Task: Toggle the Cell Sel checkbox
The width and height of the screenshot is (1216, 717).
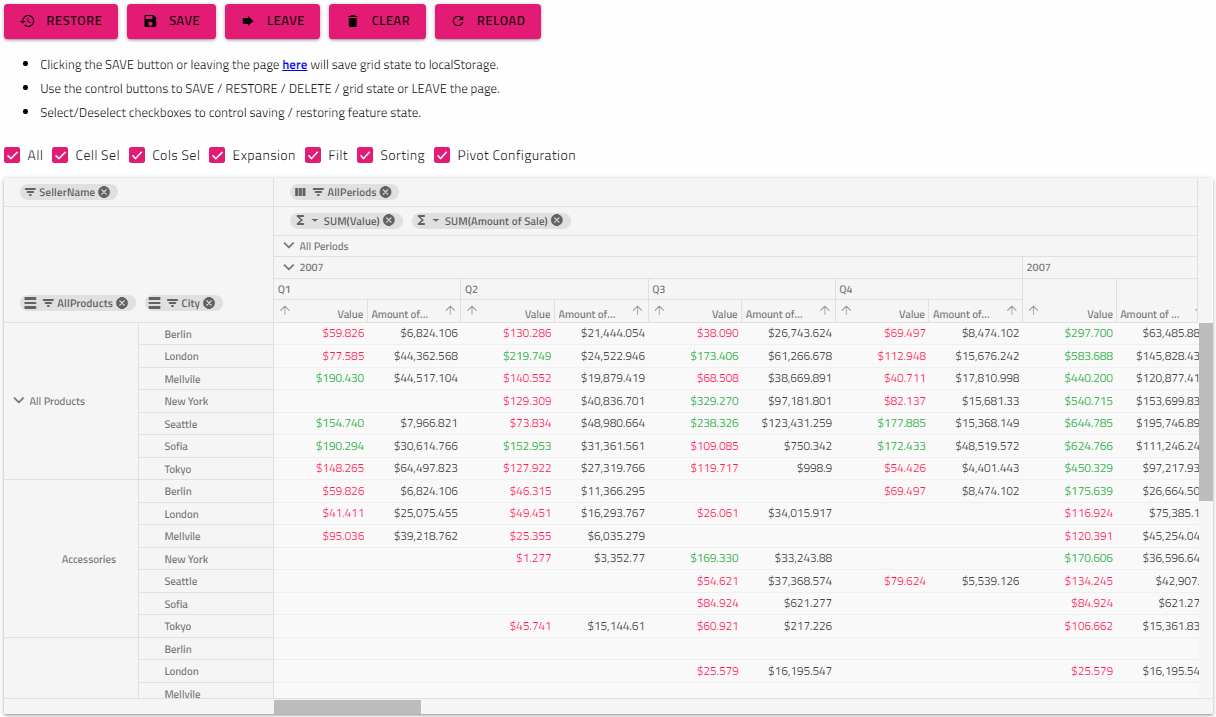Action: click(x=62, y=155)
